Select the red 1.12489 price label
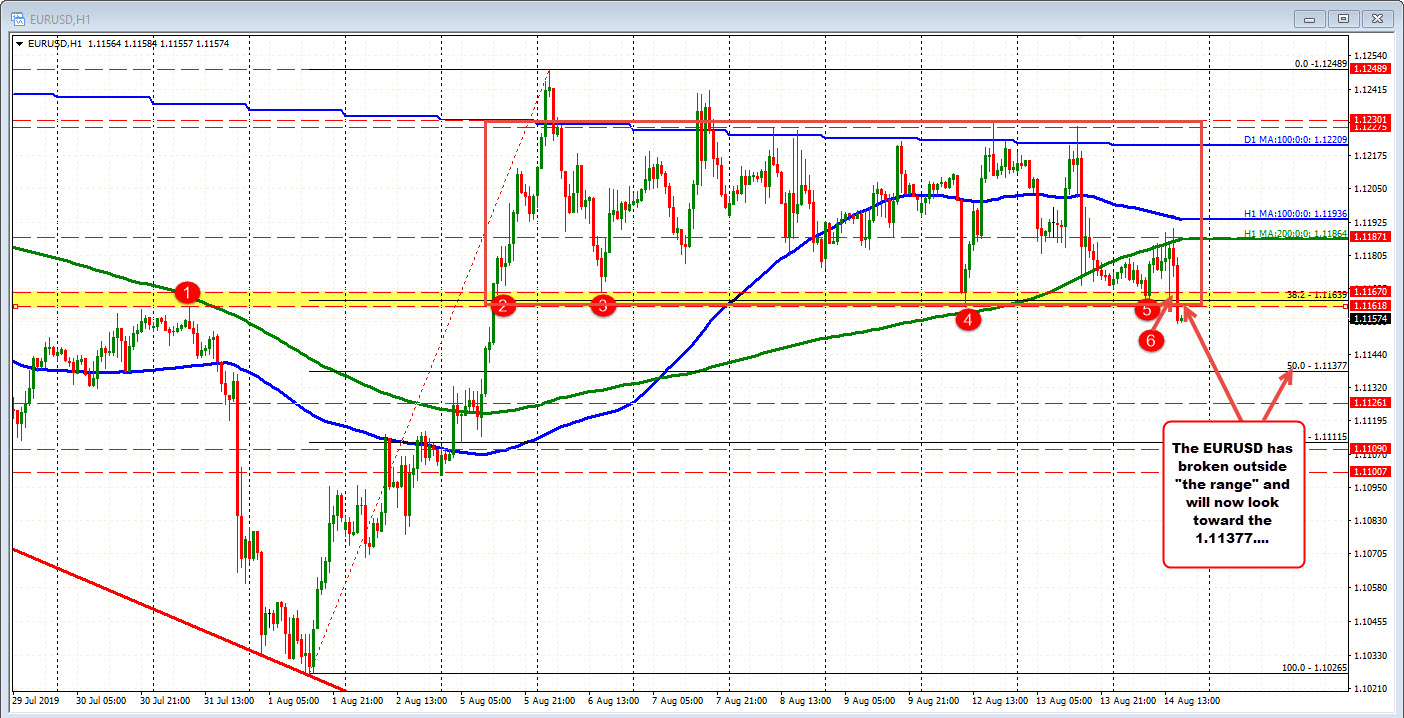 [1369, 69]
